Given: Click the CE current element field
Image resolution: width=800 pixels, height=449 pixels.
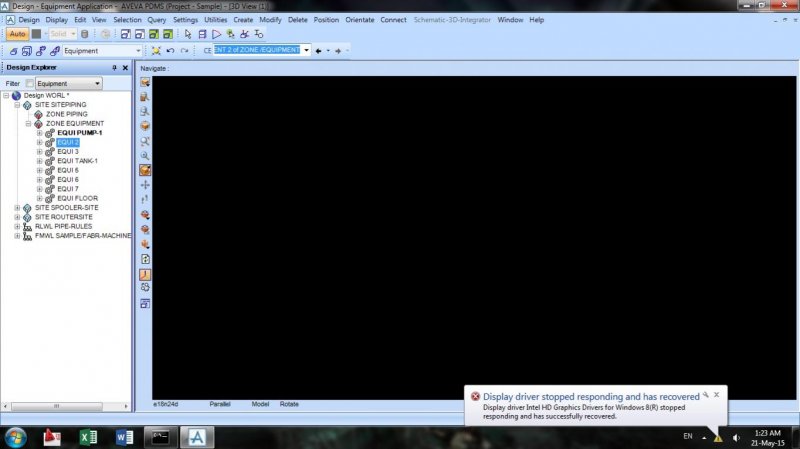Looking at the screenshot, I should coord(258,50).
